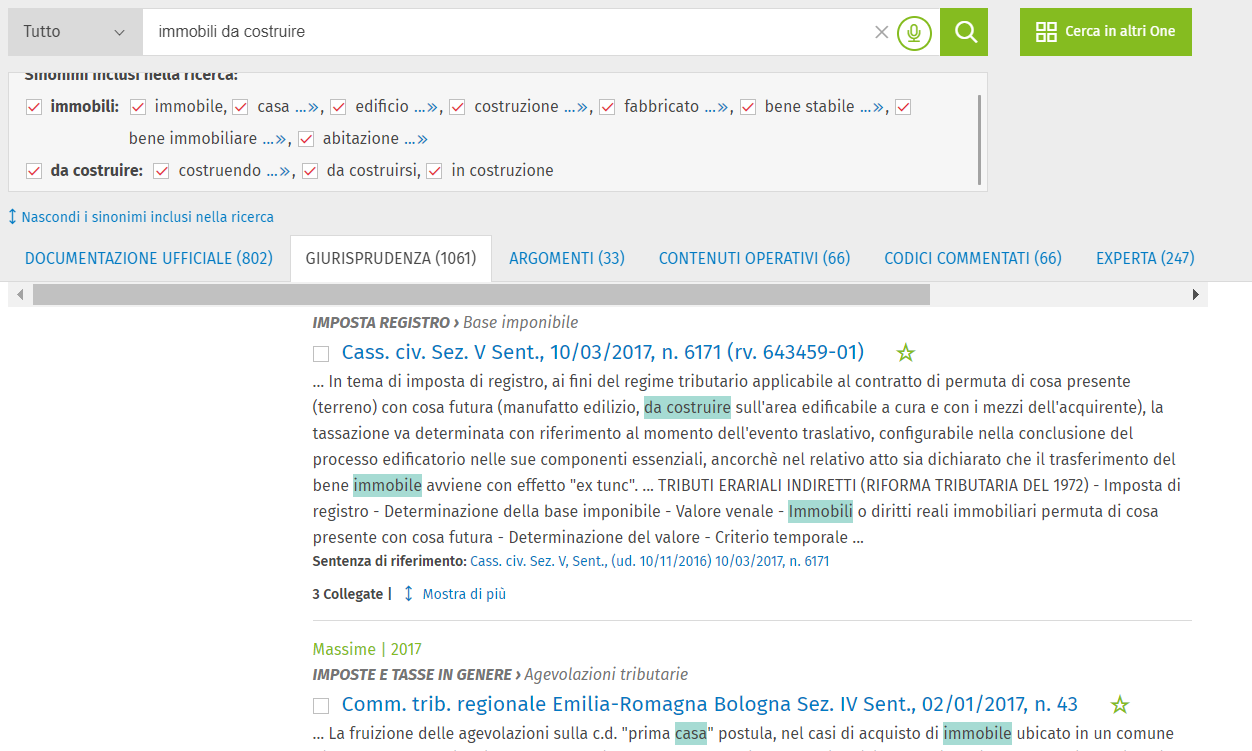Select checkbox beside Cass. civ. Sez. V result
This screenshot has height=751, width=1252.
(321, 354)
